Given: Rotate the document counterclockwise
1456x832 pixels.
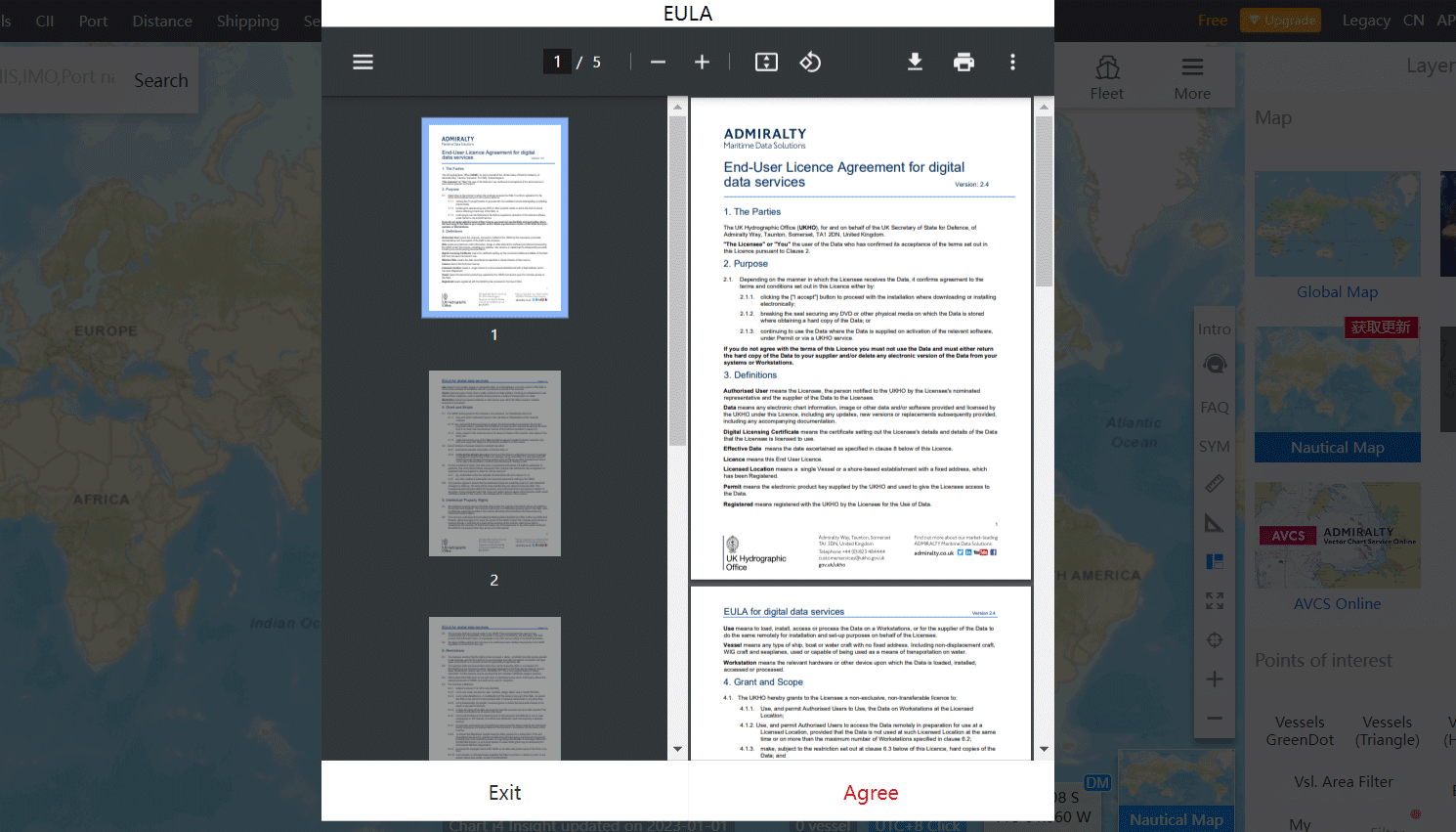Looking at the screenshot, I should (x=810, y=62).
